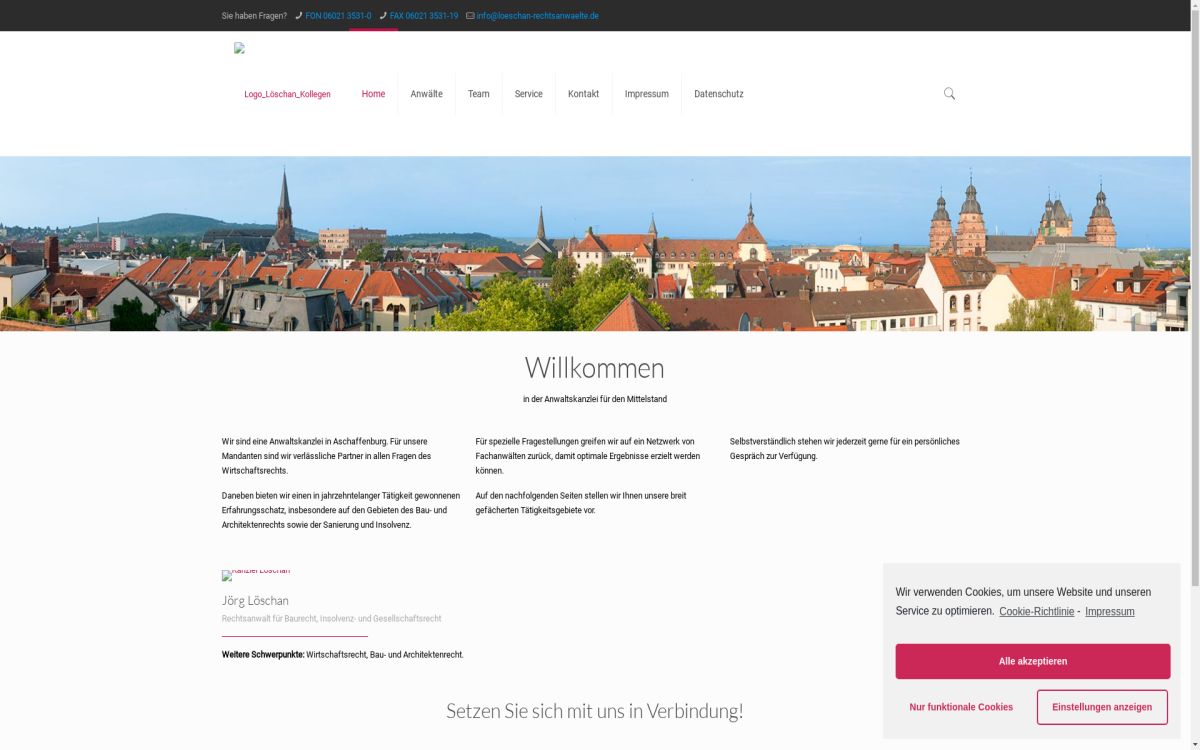
Task: Open Impressum in the main navigation
Action: pos(646,94)
